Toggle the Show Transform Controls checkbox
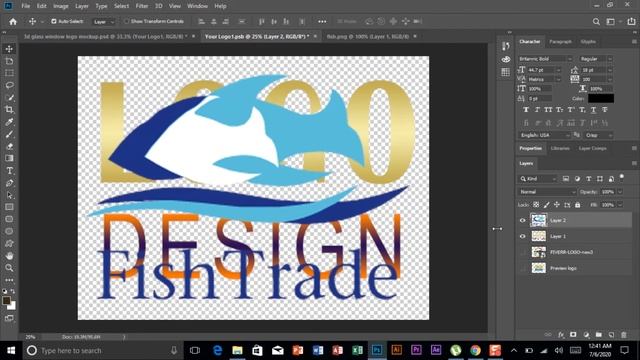Viewport: 640px width, 360px height. [x=127, y=21]
